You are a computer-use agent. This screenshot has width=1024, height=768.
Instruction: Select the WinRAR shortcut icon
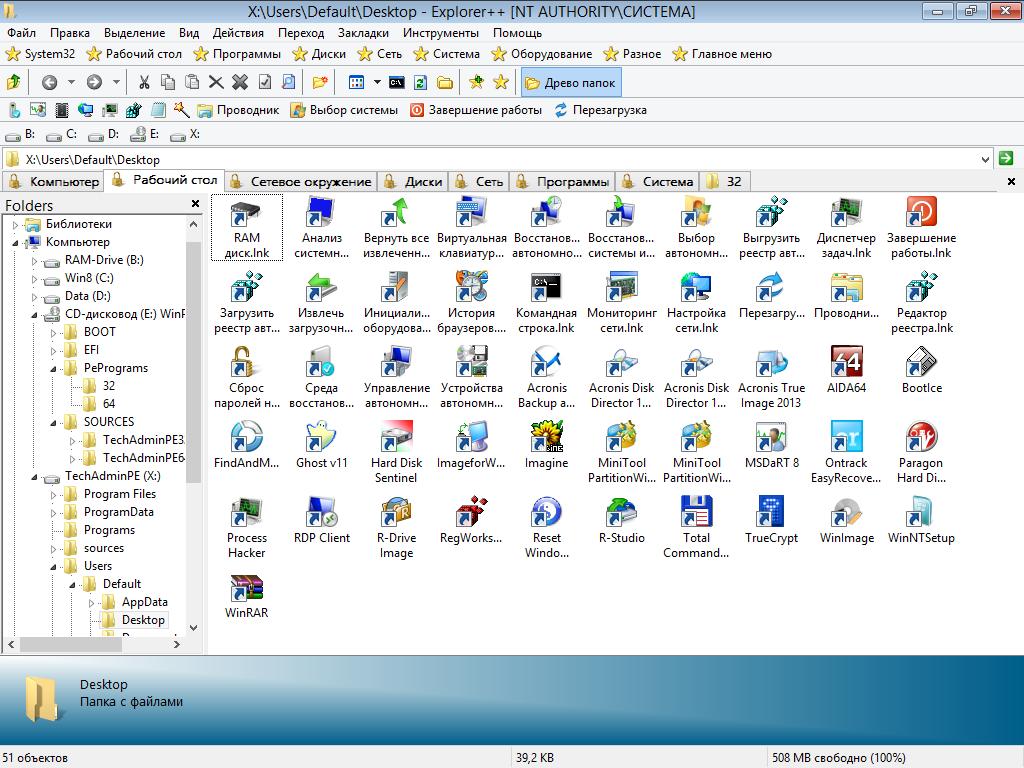pyautogui.click(x=246, y=596)
